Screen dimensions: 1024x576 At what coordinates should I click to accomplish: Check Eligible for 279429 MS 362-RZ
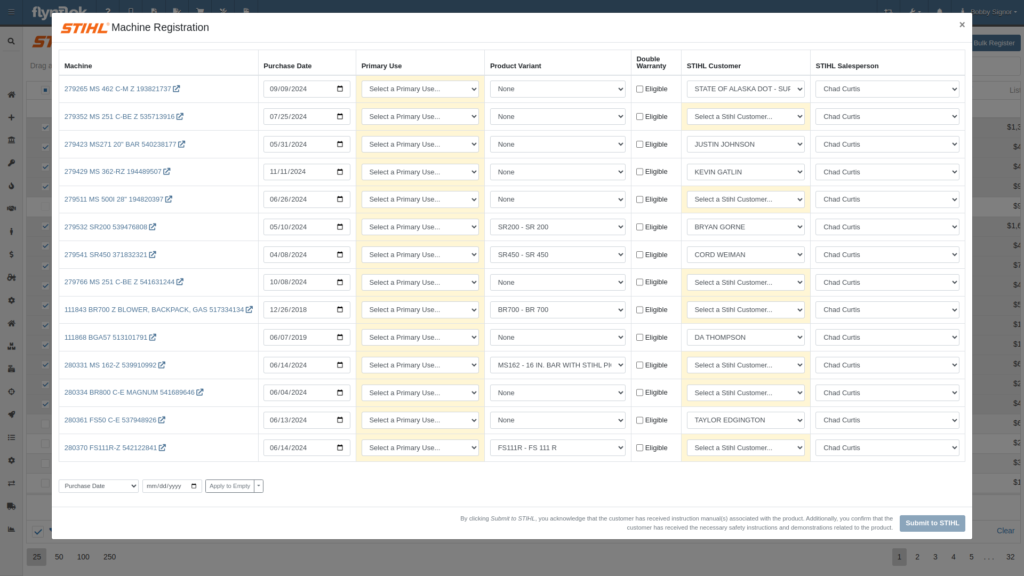click(x=639, y=172)
